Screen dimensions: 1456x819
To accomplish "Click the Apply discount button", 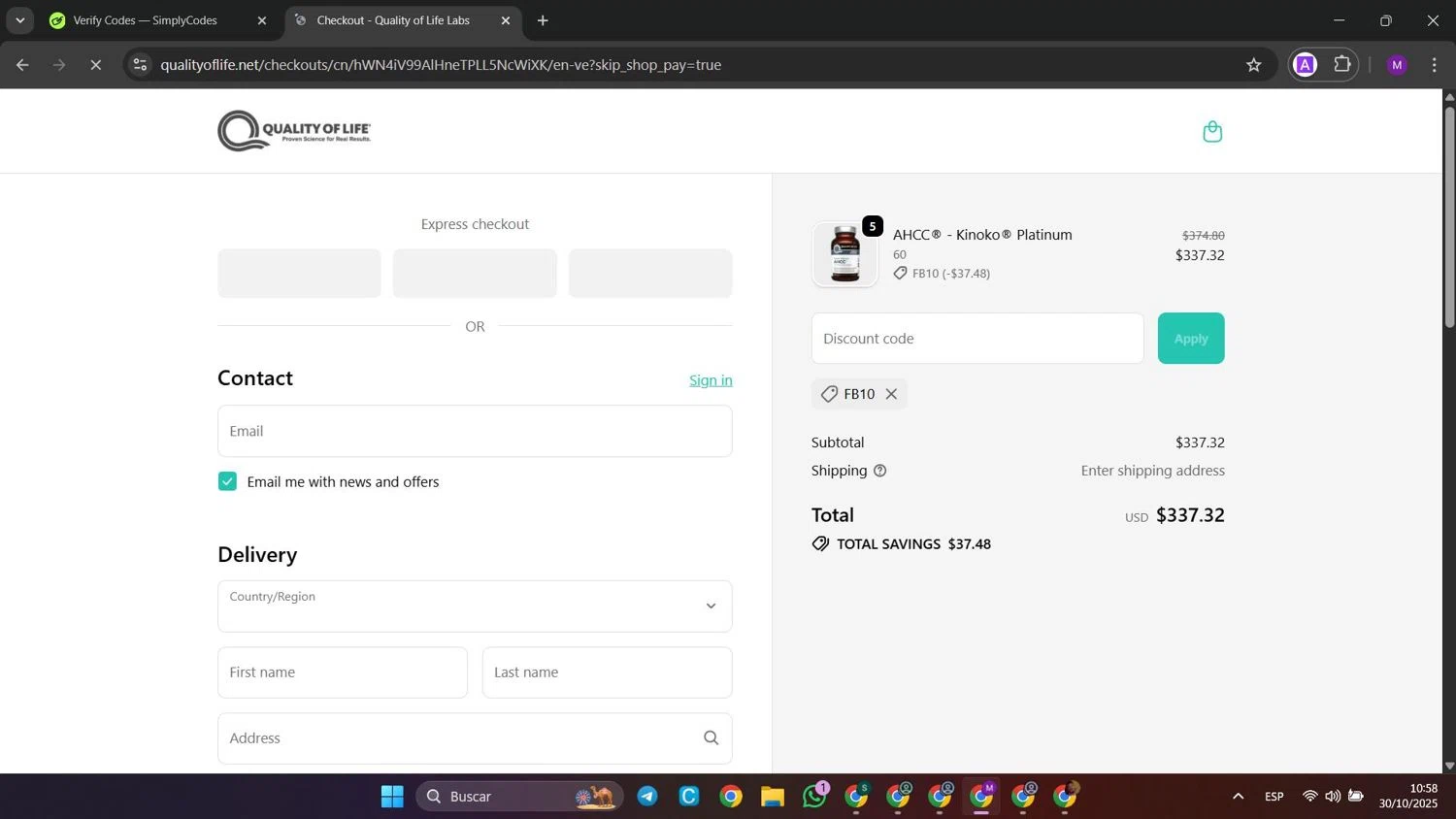I will tap(1191, 339).
